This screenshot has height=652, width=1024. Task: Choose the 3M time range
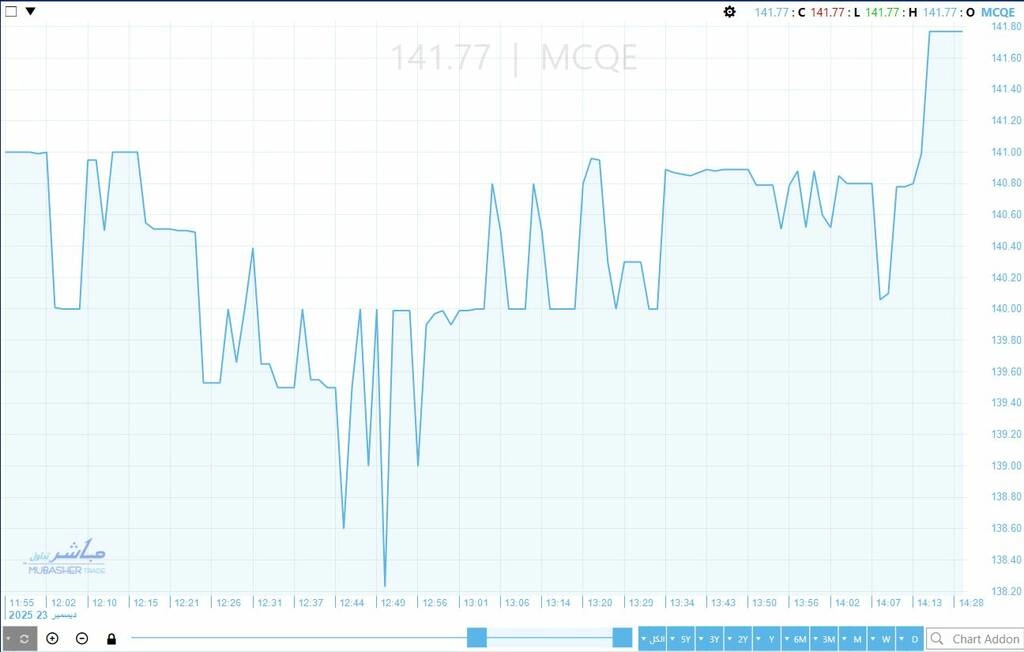pyautogui.click(x=825, y=639)
